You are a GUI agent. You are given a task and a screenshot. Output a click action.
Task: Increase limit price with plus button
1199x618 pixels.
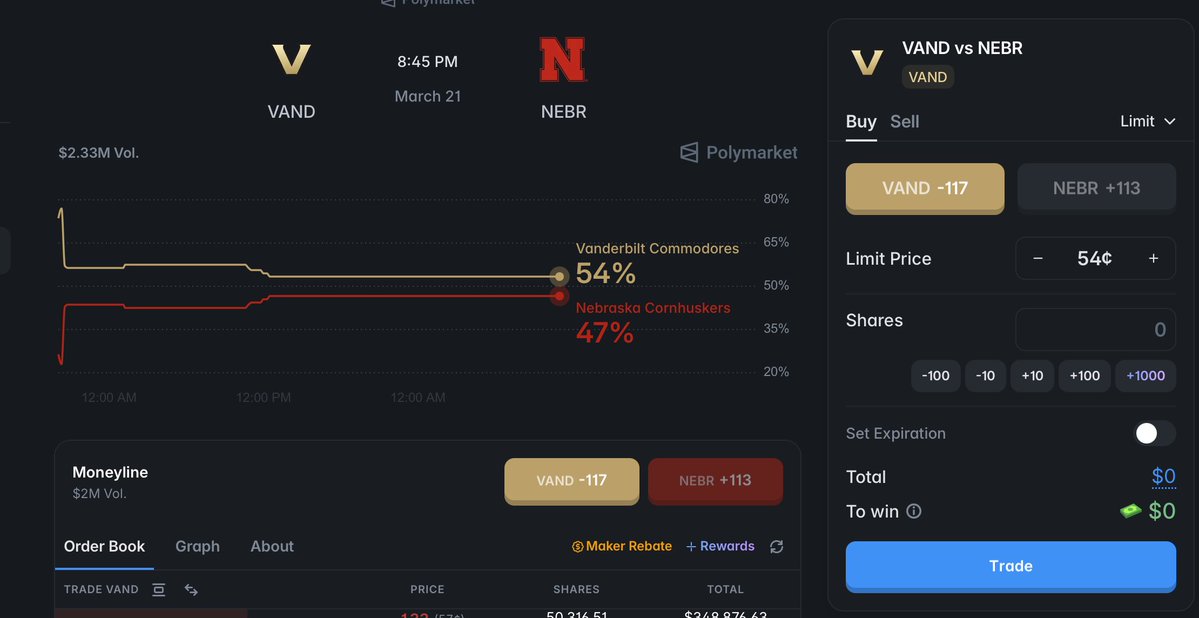tap(1153, 258)
